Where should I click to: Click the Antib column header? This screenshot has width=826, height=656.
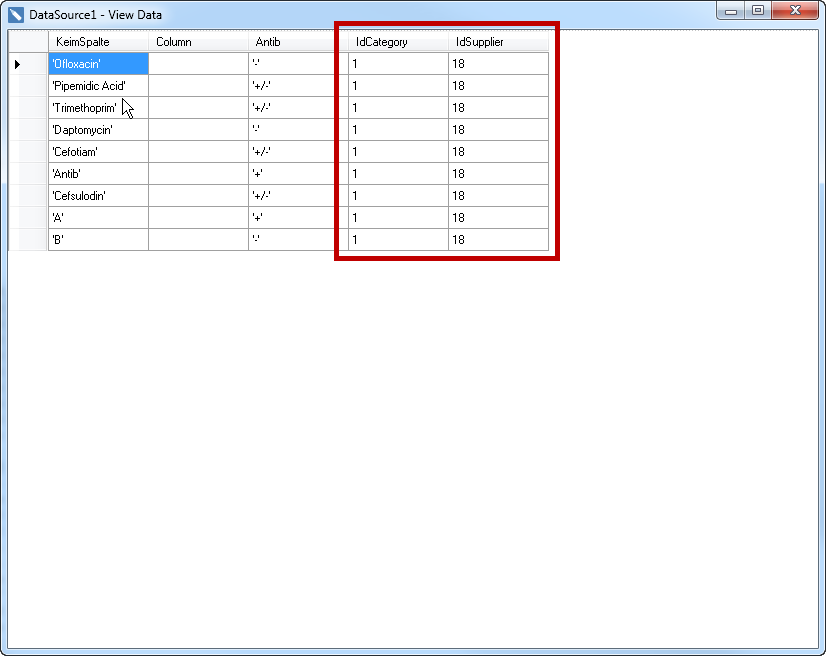coord(299,42)
